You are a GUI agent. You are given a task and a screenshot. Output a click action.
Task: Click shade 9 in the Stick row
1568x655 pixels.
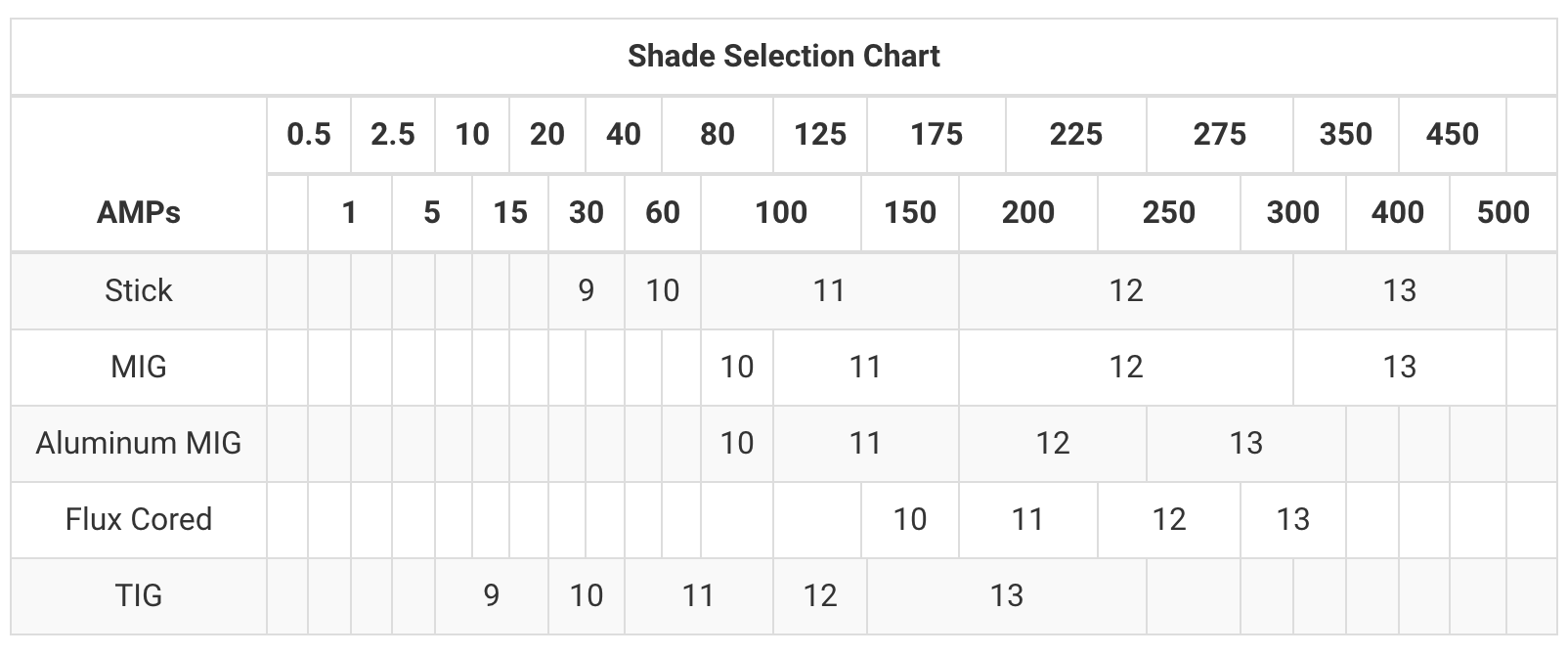pos(586,290)
